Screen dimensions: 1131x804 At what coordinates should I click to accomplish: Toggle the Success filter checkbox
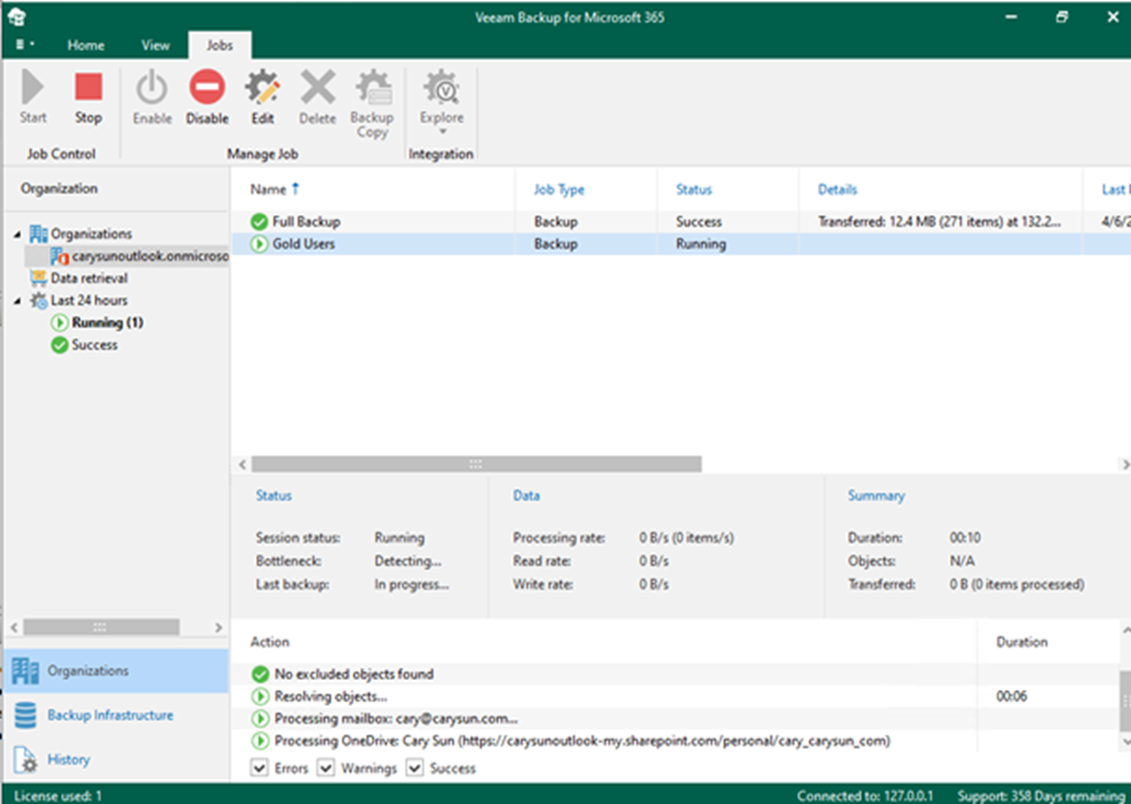(x=415, y=767)
